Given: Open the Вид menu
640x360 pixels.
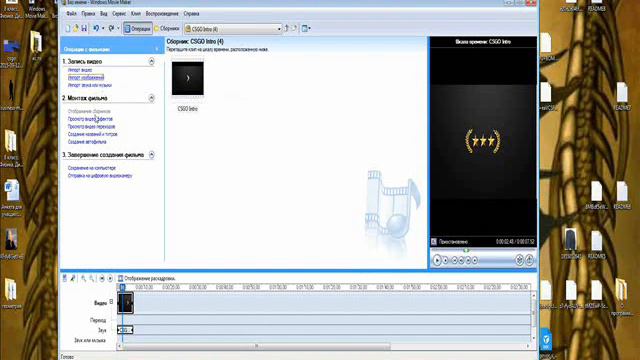Looking at the screenshot, I should pyautogui.click(x=104, y=14).
